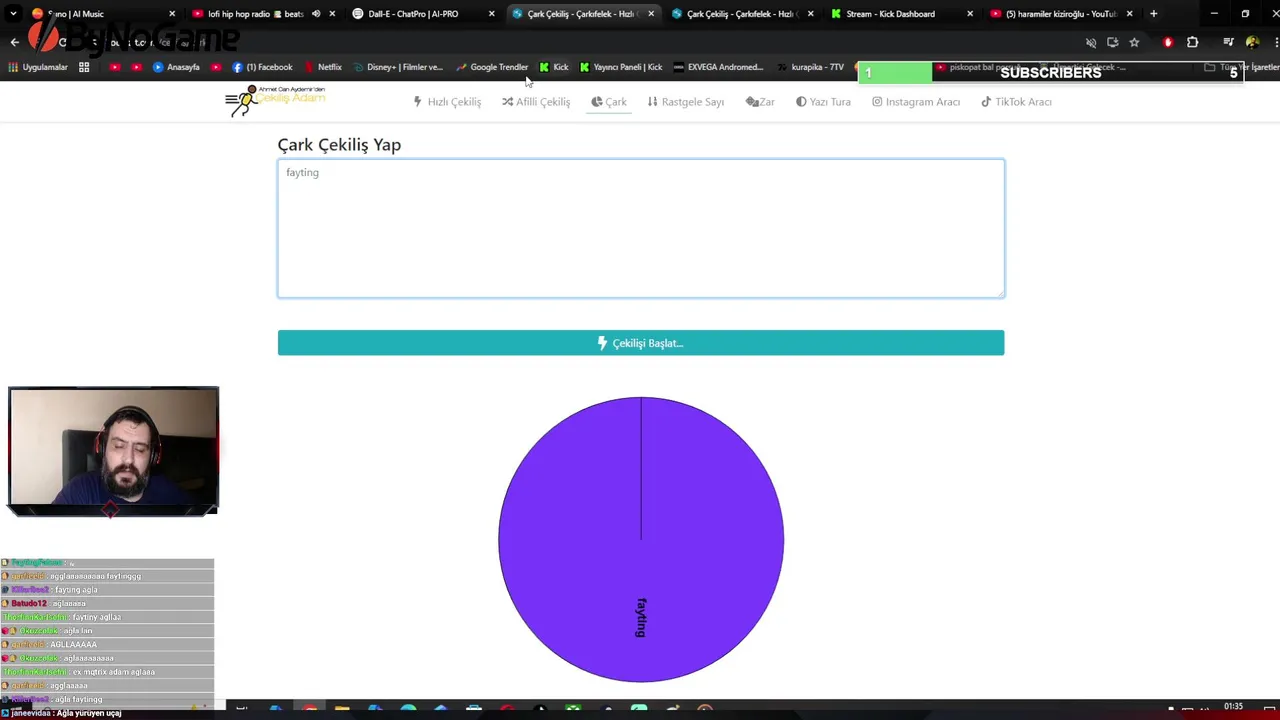This screenshot has height=720, width=1280.
Task: Open the Afilli Çekiliş page
Action: pos(536,102)
